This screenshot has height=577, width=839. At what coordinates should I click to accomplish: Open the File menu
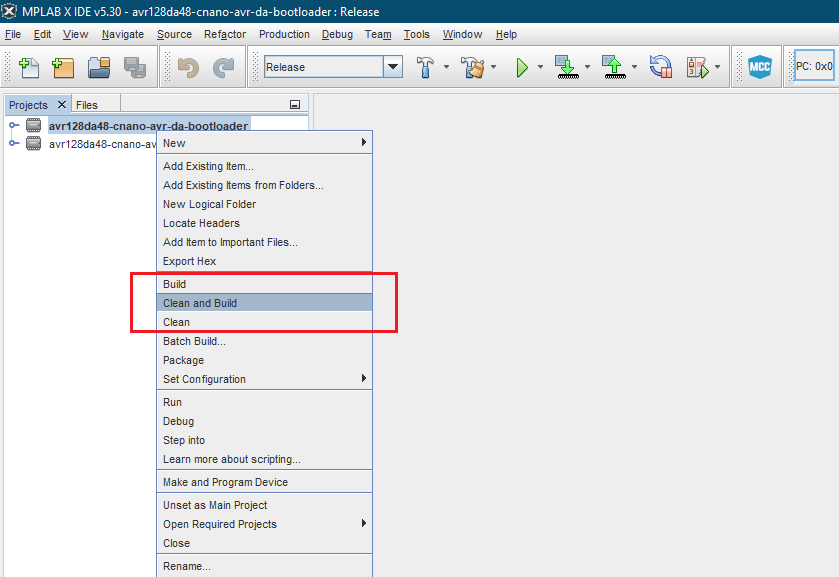pos(13,34)
